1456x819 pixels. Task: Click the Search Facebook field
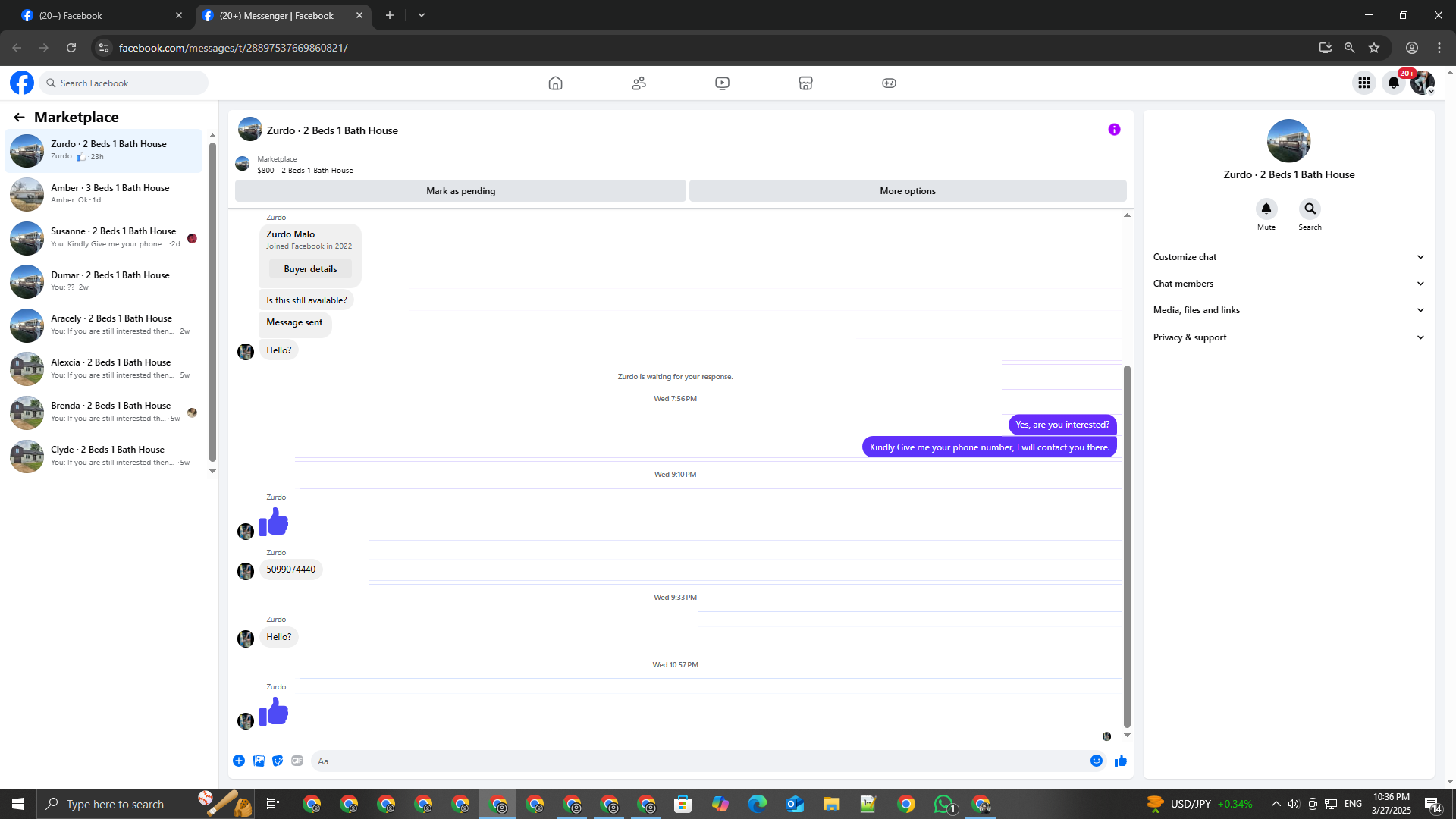point(124,83)
